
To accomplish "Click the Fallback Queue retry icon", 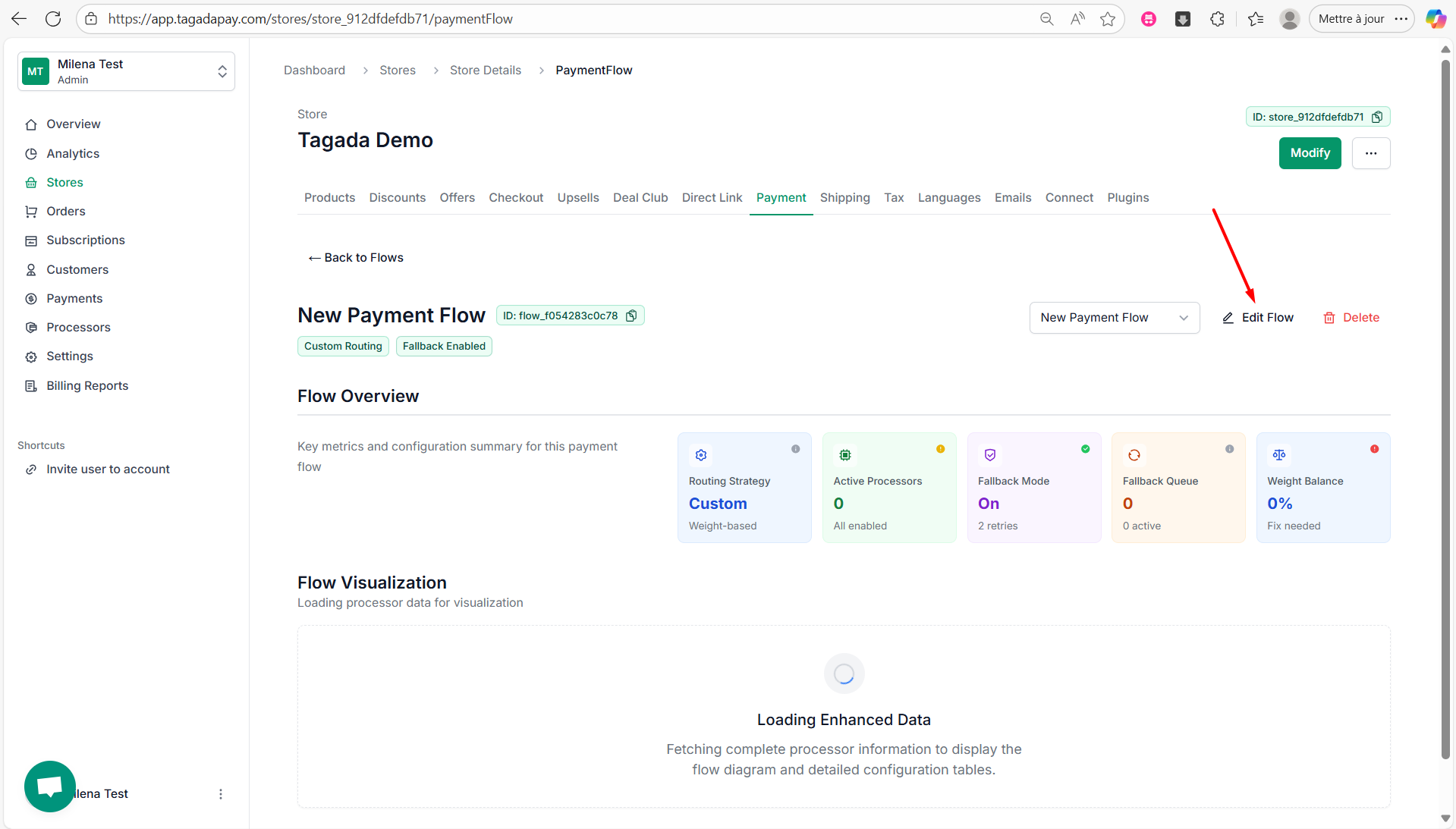I will click(1134, 455).
